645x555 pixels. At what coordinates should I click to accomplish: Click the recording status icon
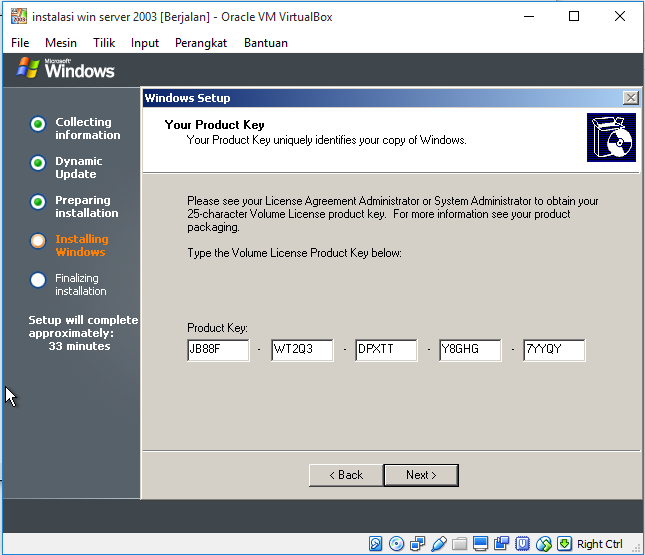(501, 543)
